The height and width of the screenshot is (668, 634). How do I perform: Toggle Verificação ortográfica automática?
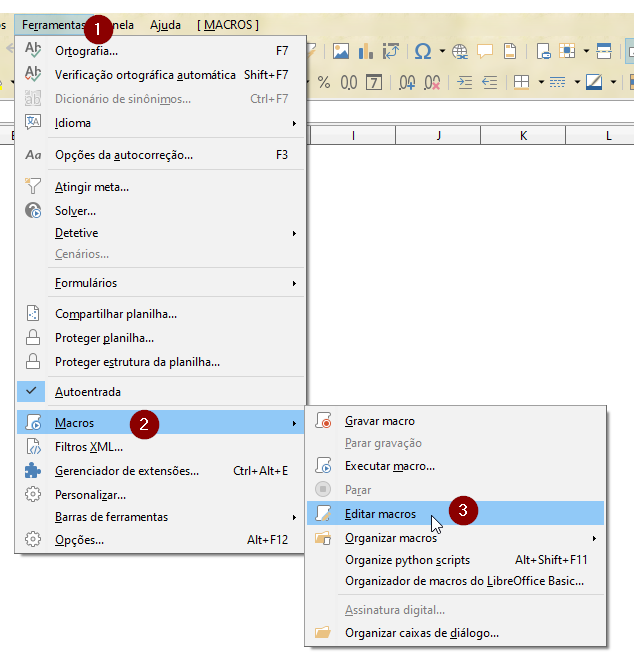click(161, 75)
